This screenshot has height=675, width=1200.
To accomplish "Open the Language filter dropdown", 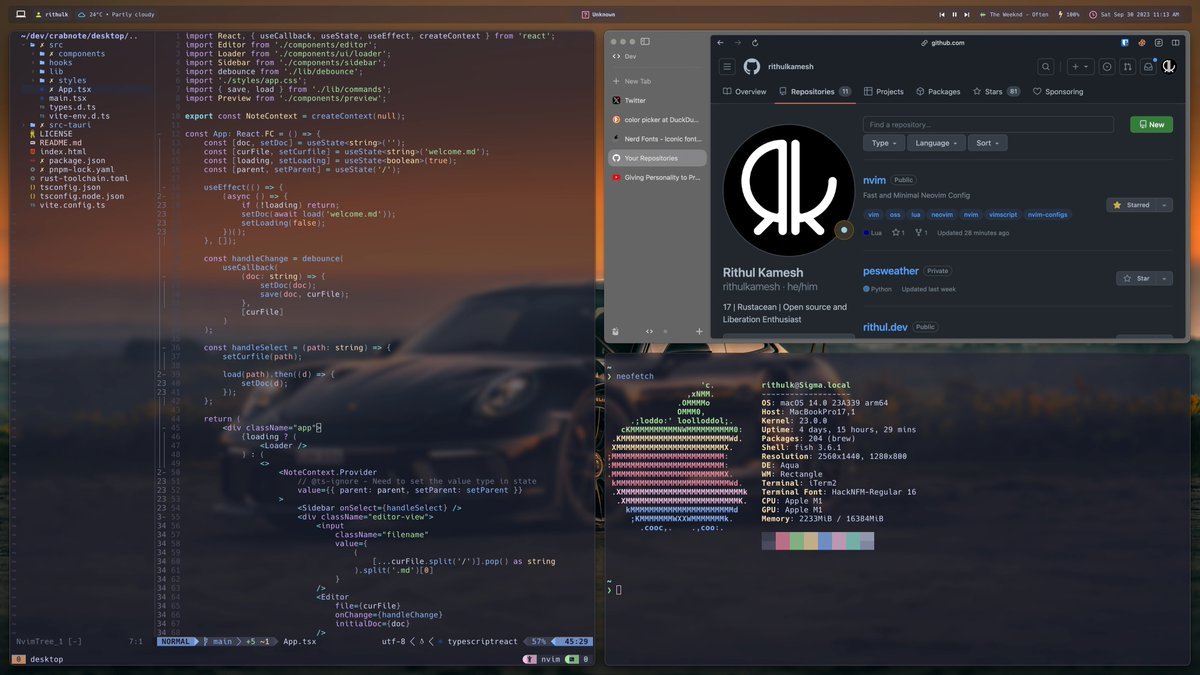I will [936, 143].
